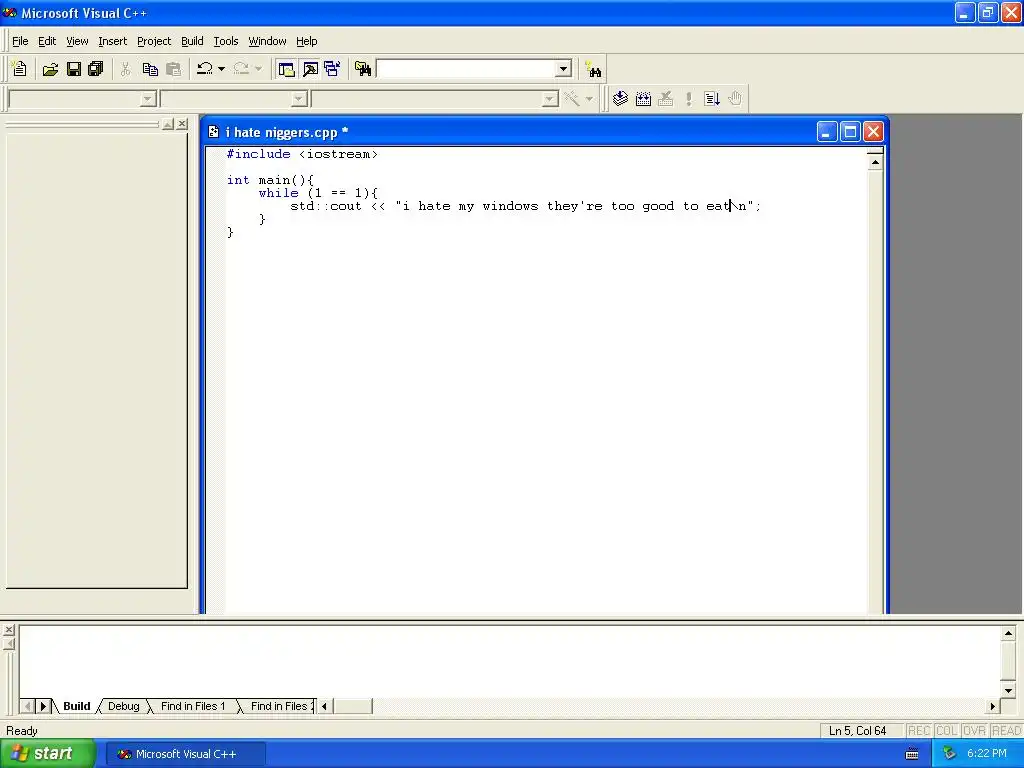Undo the last edit with the Undo arrow
Viewport: 1024px width, 768px height.
tap(205, 69)
